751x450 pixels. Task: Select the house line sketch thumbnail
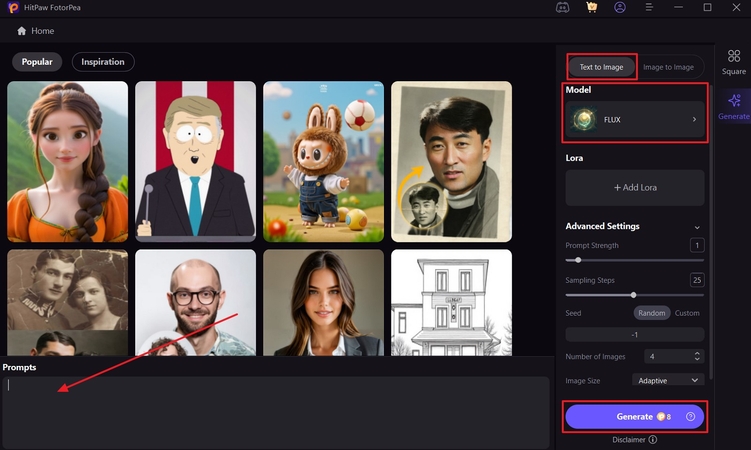point(451,303)
